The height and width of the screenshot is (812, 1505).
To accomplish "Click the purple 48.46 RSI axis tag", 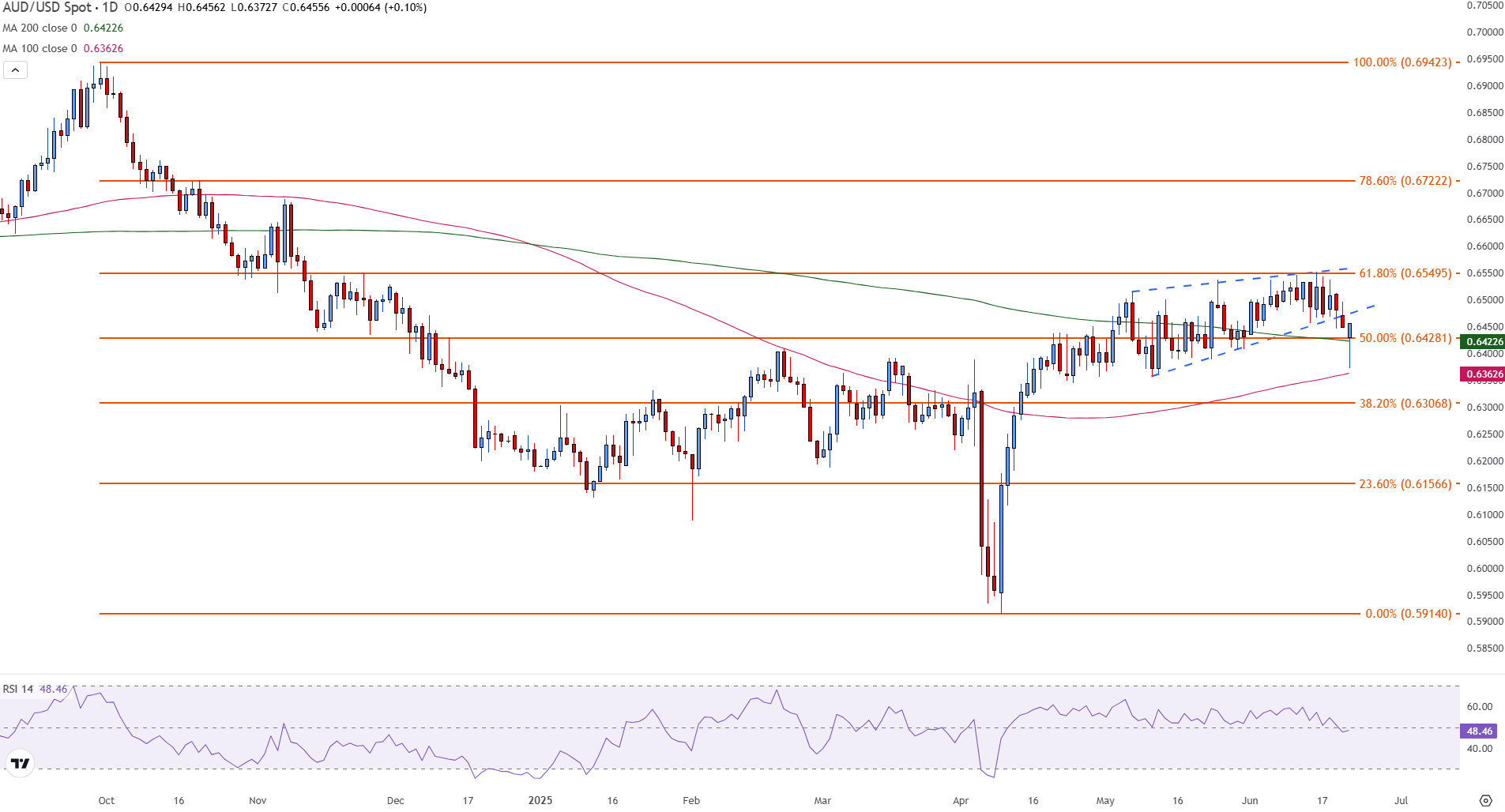I will [1479, 731].
